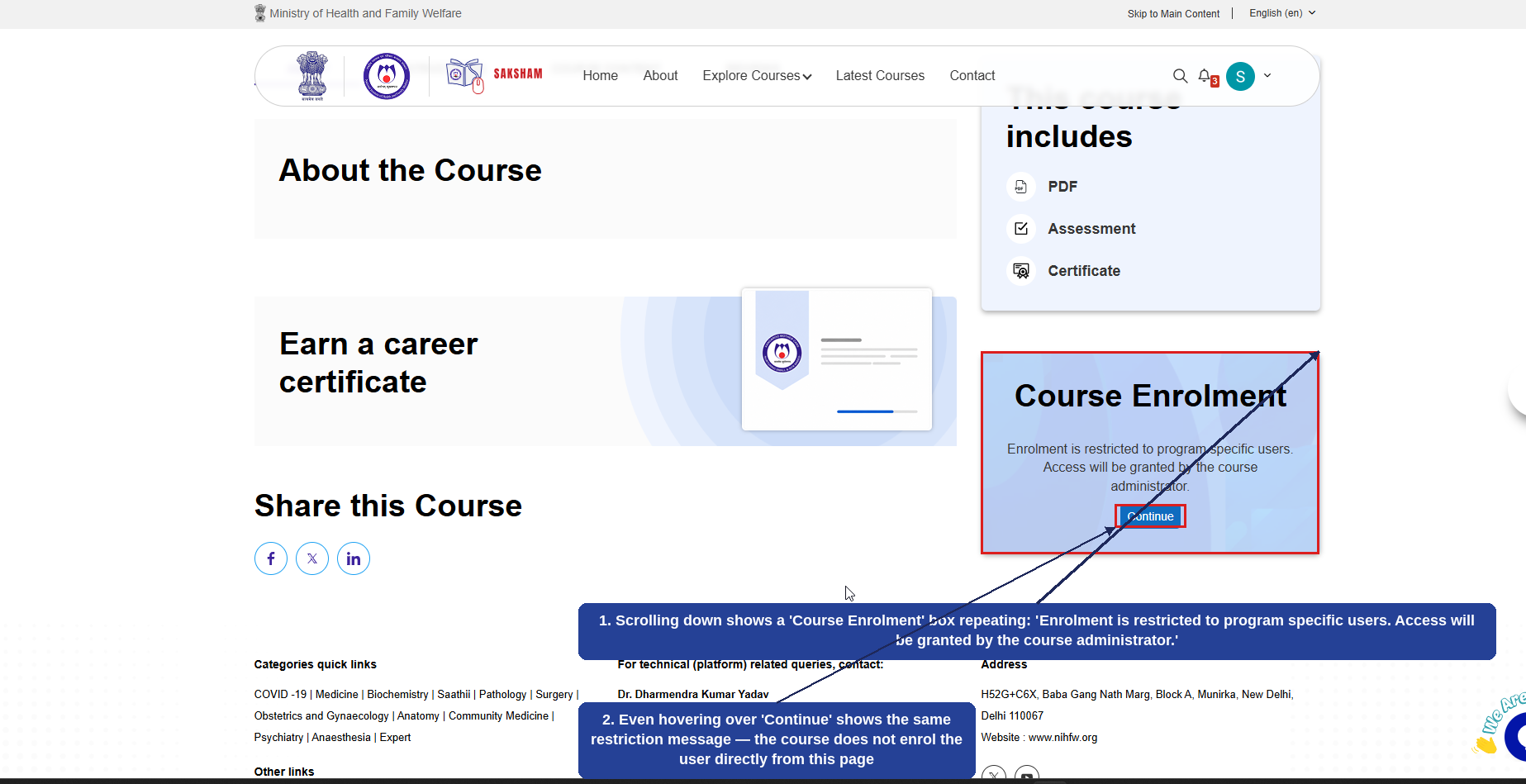Screen dimensions: 1526x784
Task: Open the Latest Courses menu item
Action: click(x=880, y=76)
